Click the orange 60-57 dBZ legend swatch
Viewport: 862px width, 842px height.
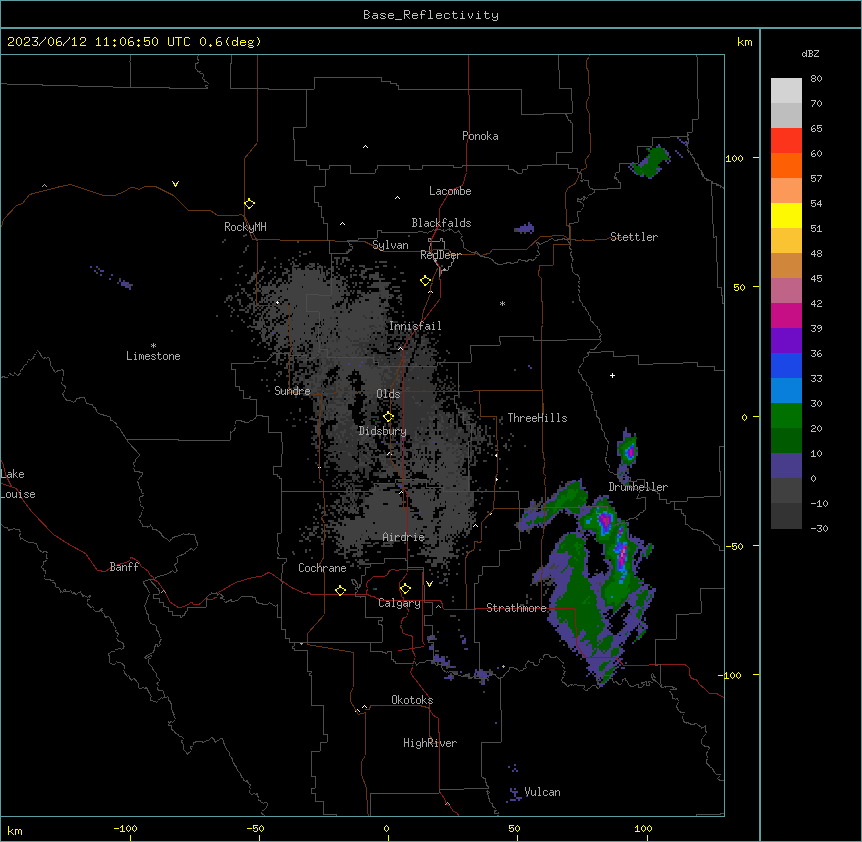point(786,165)
